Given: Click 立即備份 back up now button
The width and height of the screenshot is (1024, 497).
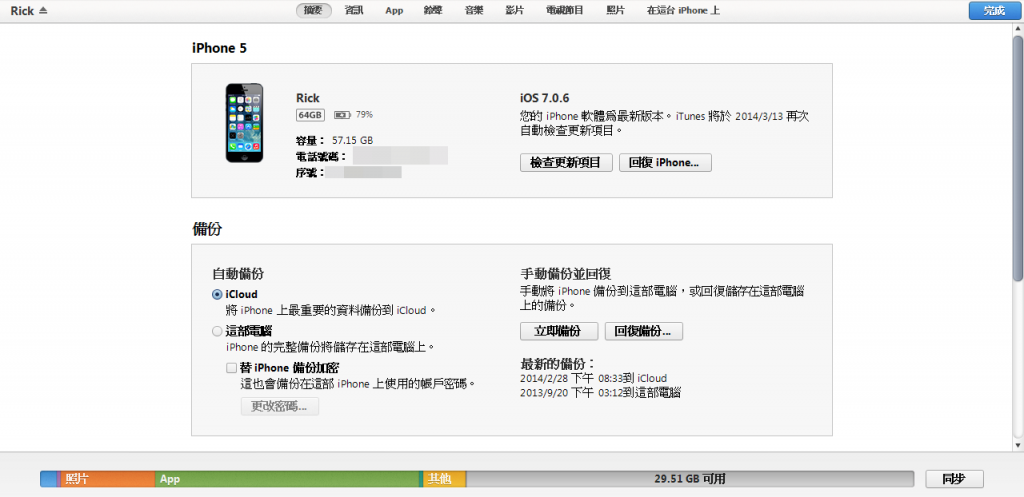Looking at the screenshot, I should (559, 331).
